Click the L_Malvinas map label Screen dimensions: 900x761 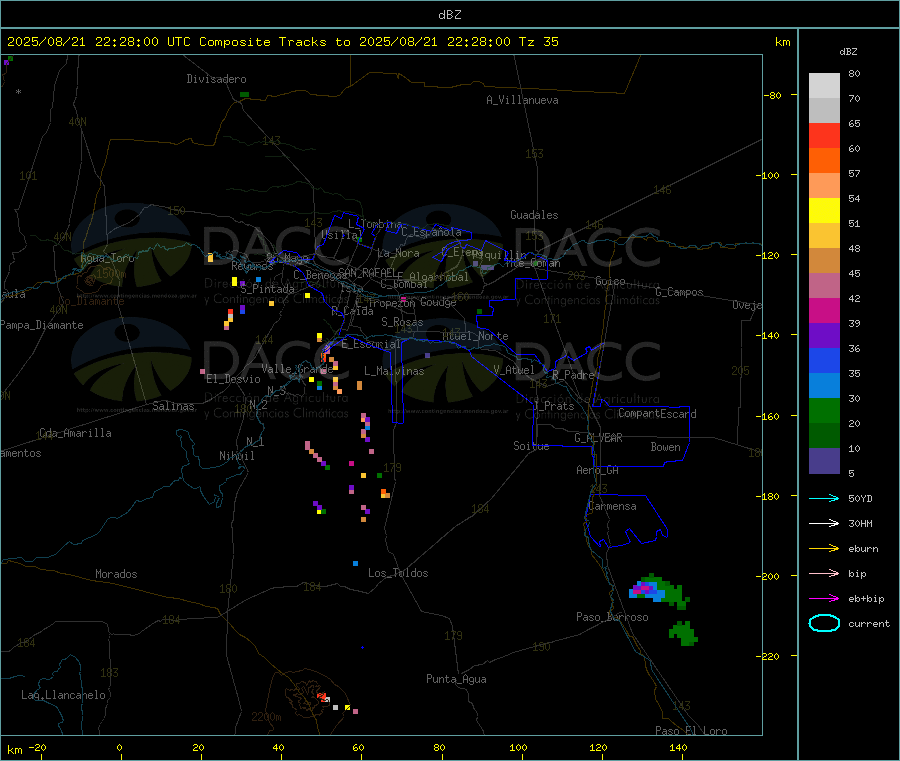(x=394, y=371)
